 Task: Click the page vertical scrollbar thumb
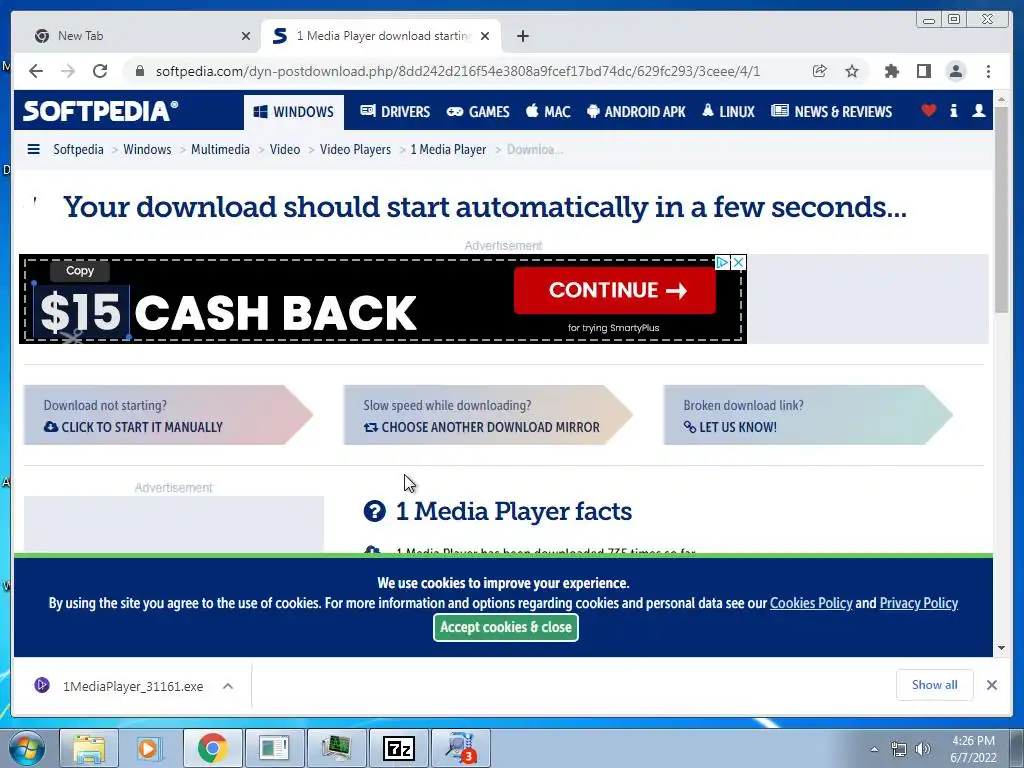coord(1002,211)
